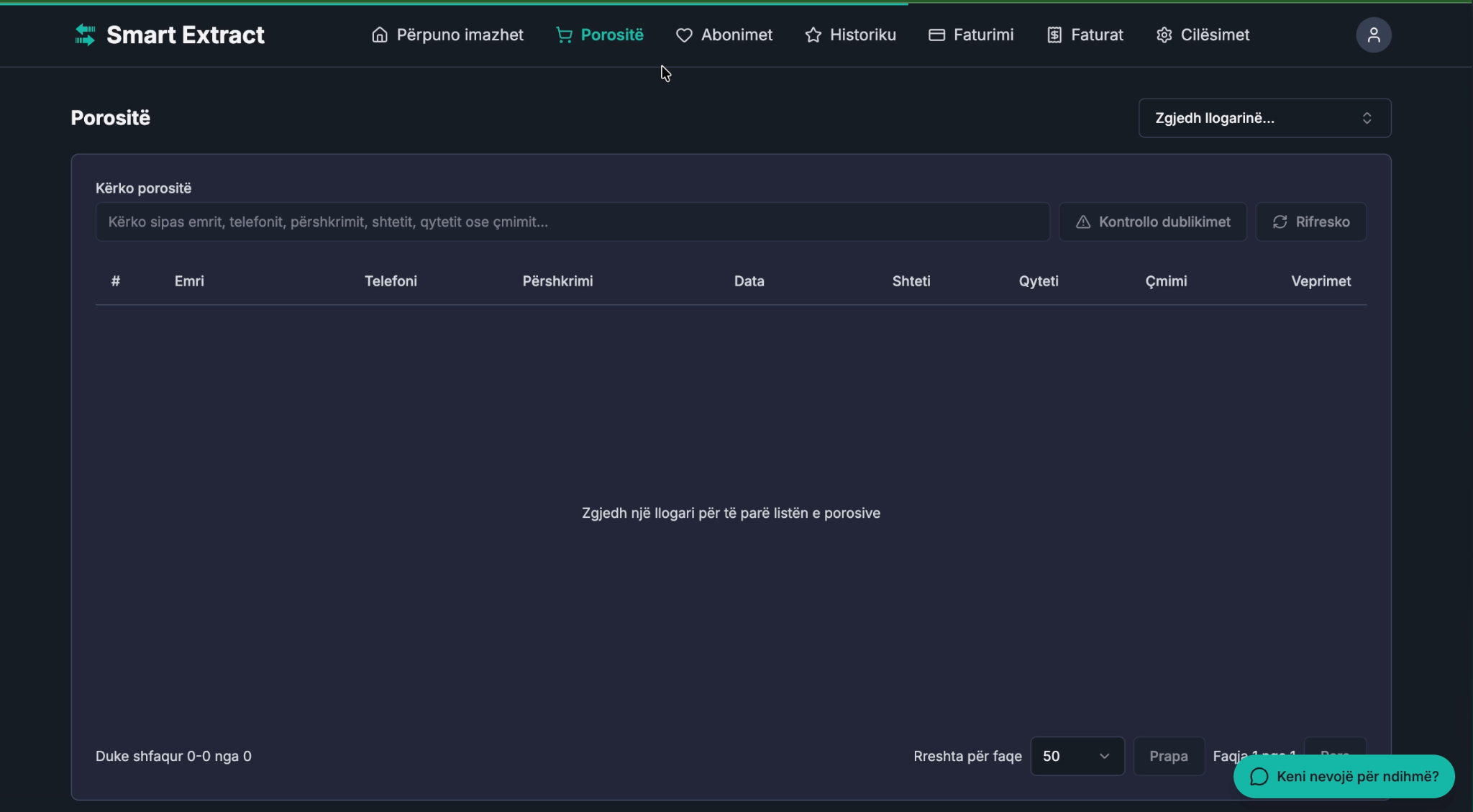
Task: Select the Porositë nav item
Action: click(x=599, y=35)
